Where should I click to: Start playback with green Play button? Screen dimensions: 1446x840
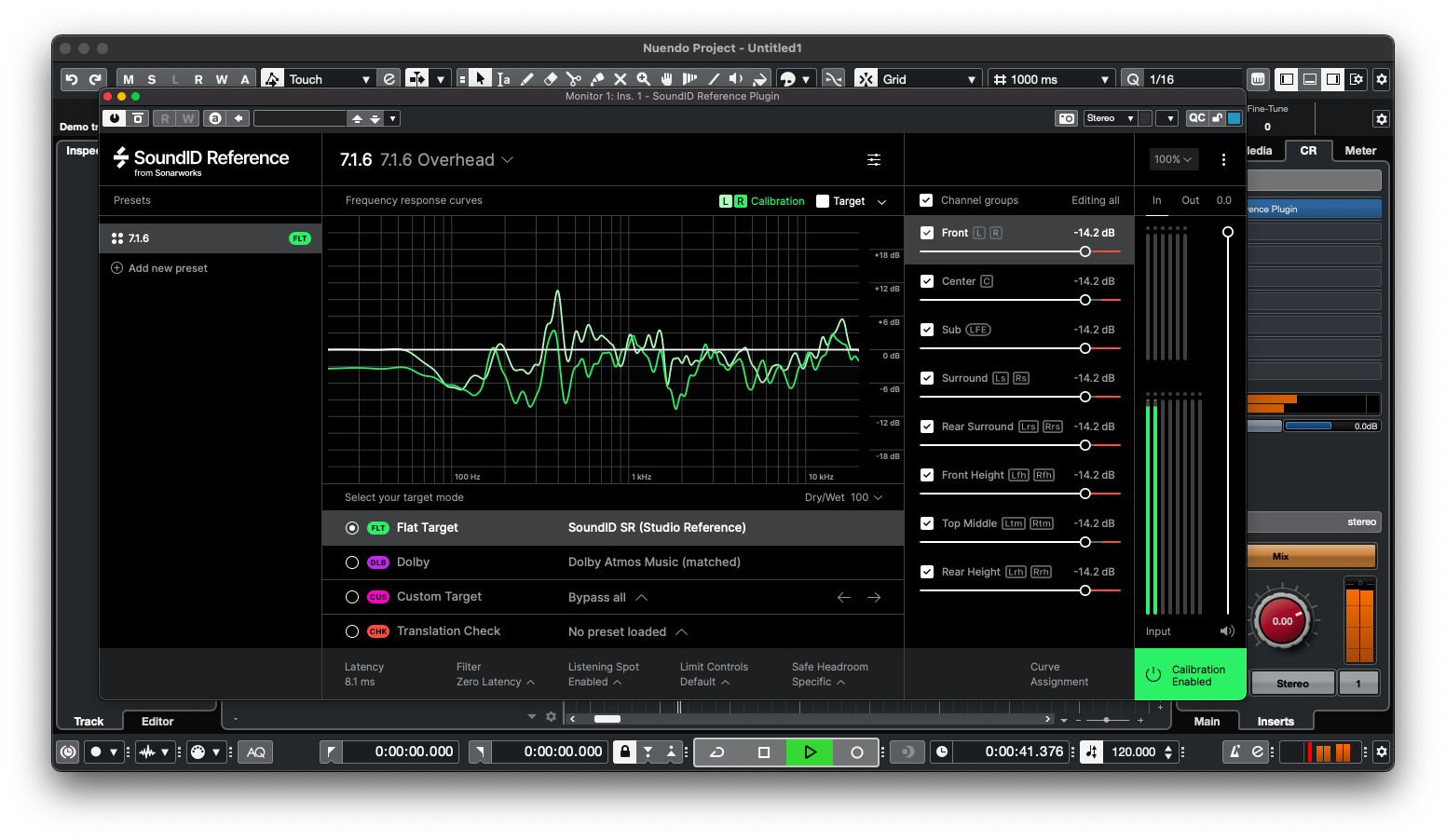point(810,752)
